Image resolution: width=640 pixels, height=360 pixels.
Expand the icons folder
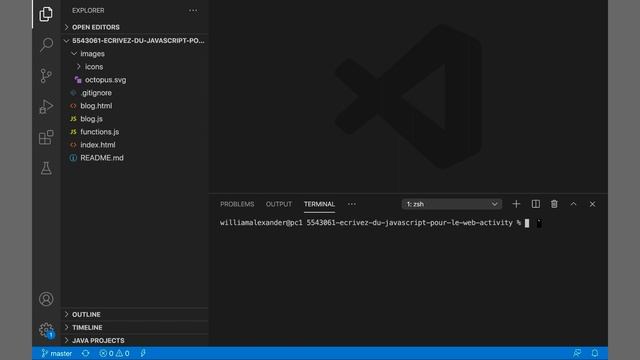pos(135,67)
